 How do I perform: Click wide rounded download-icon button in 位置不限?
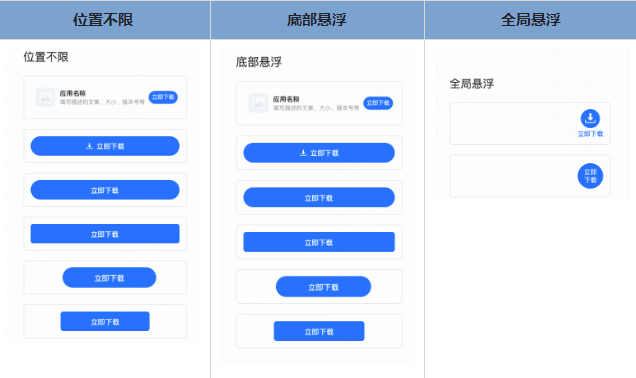point(105,146)
